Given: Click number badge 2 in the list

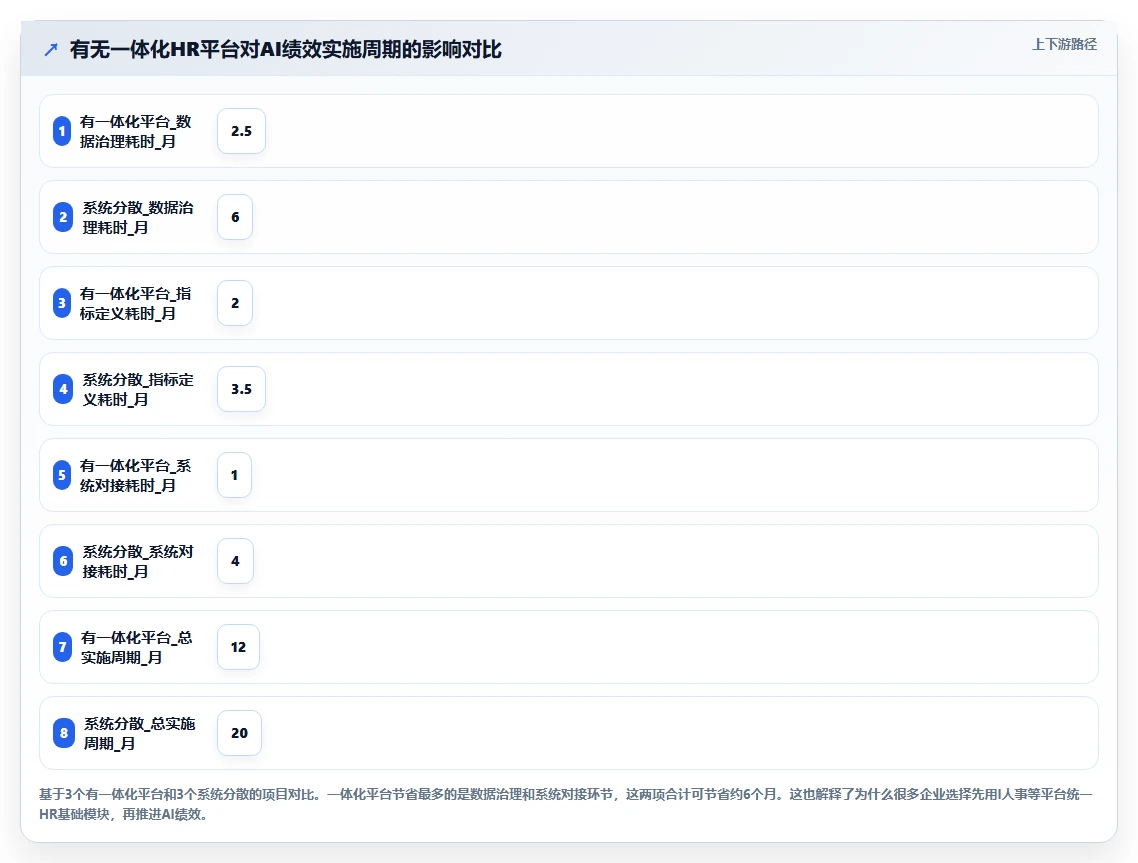Looking at the screenshot, I should tap(63, 217).
